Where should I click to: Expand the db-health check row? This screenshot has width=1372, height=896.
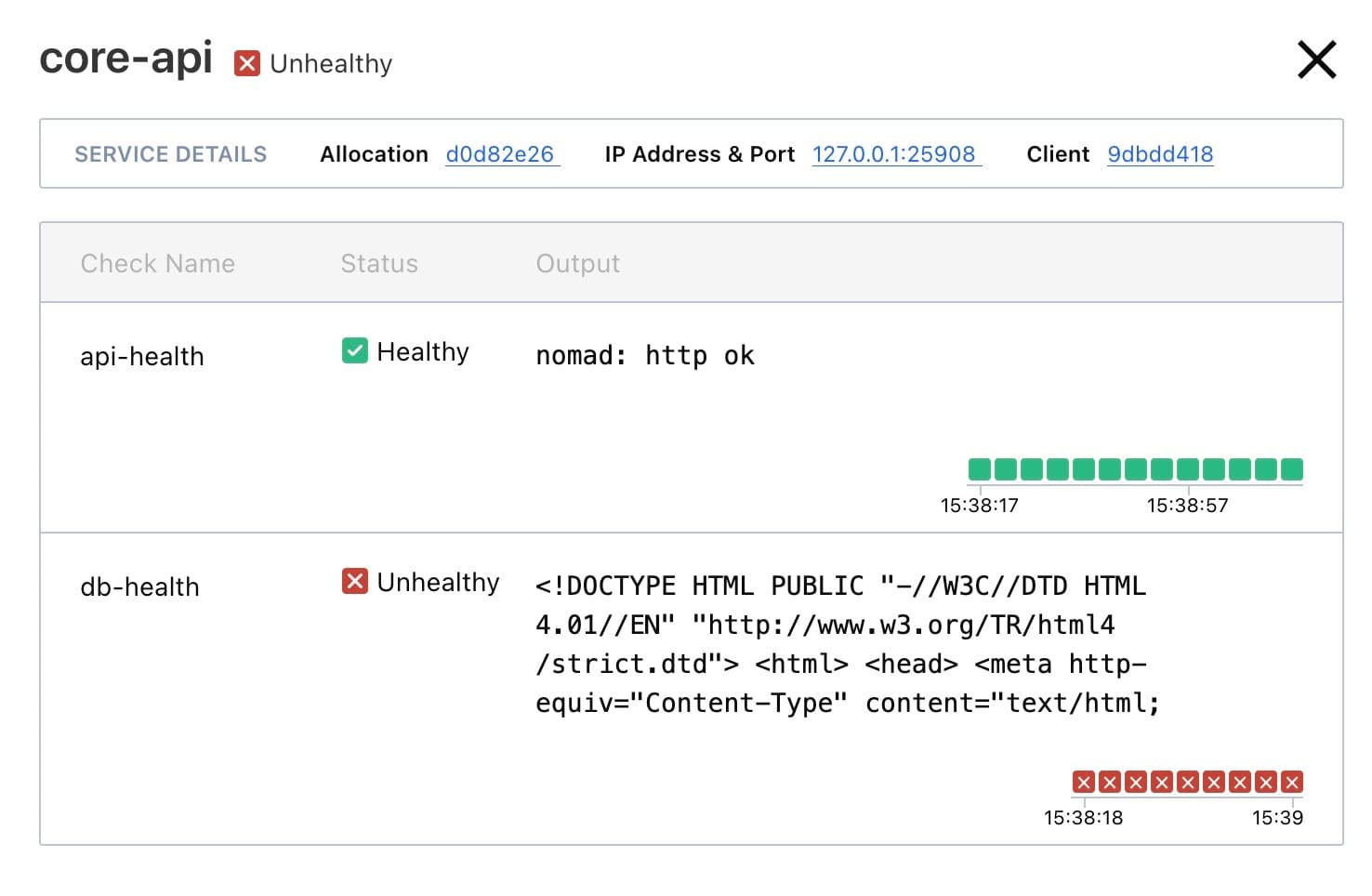click(139, 586)
